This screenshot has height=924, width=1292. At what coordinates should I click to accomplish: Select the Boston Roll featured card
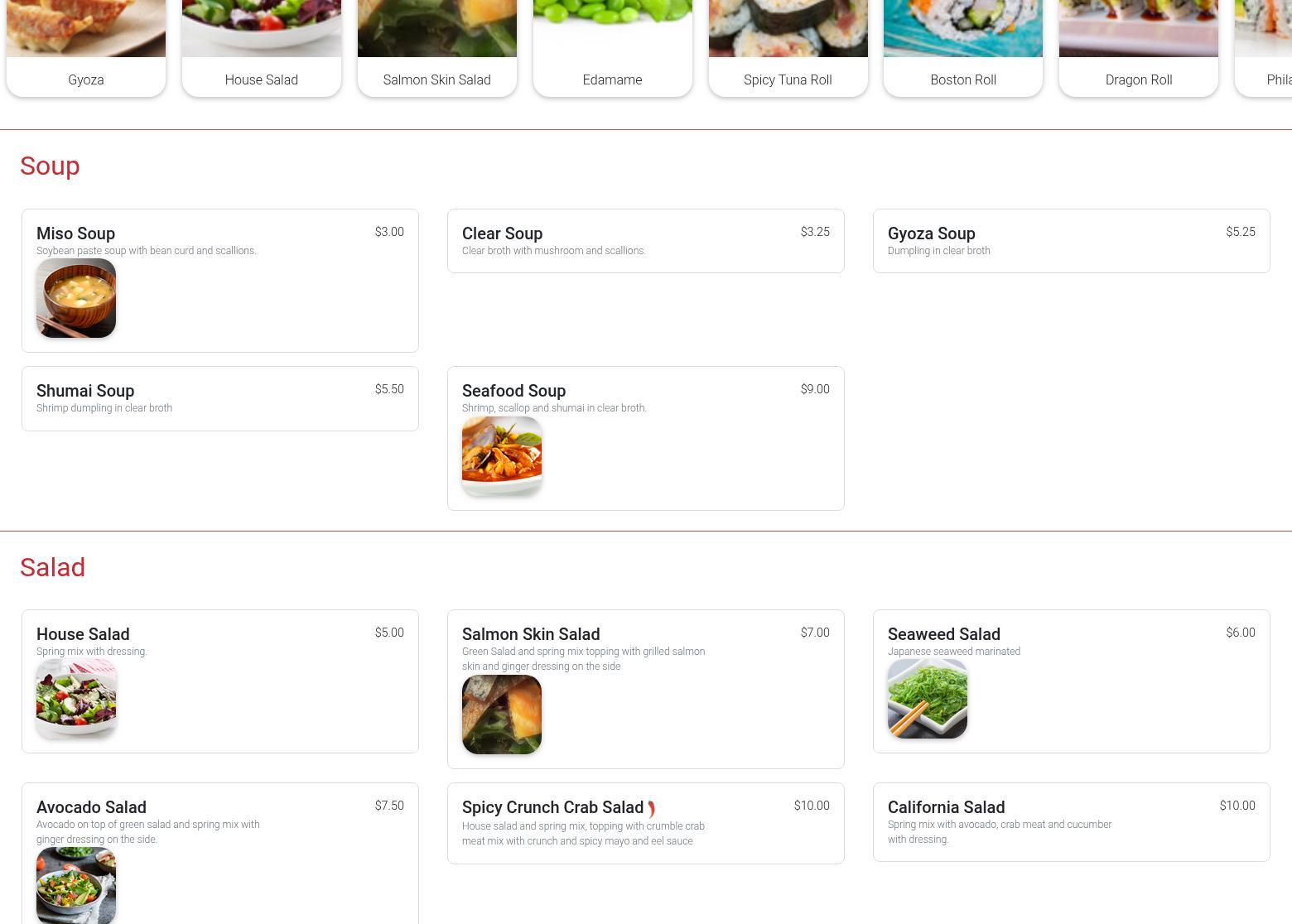click(963, 48)
